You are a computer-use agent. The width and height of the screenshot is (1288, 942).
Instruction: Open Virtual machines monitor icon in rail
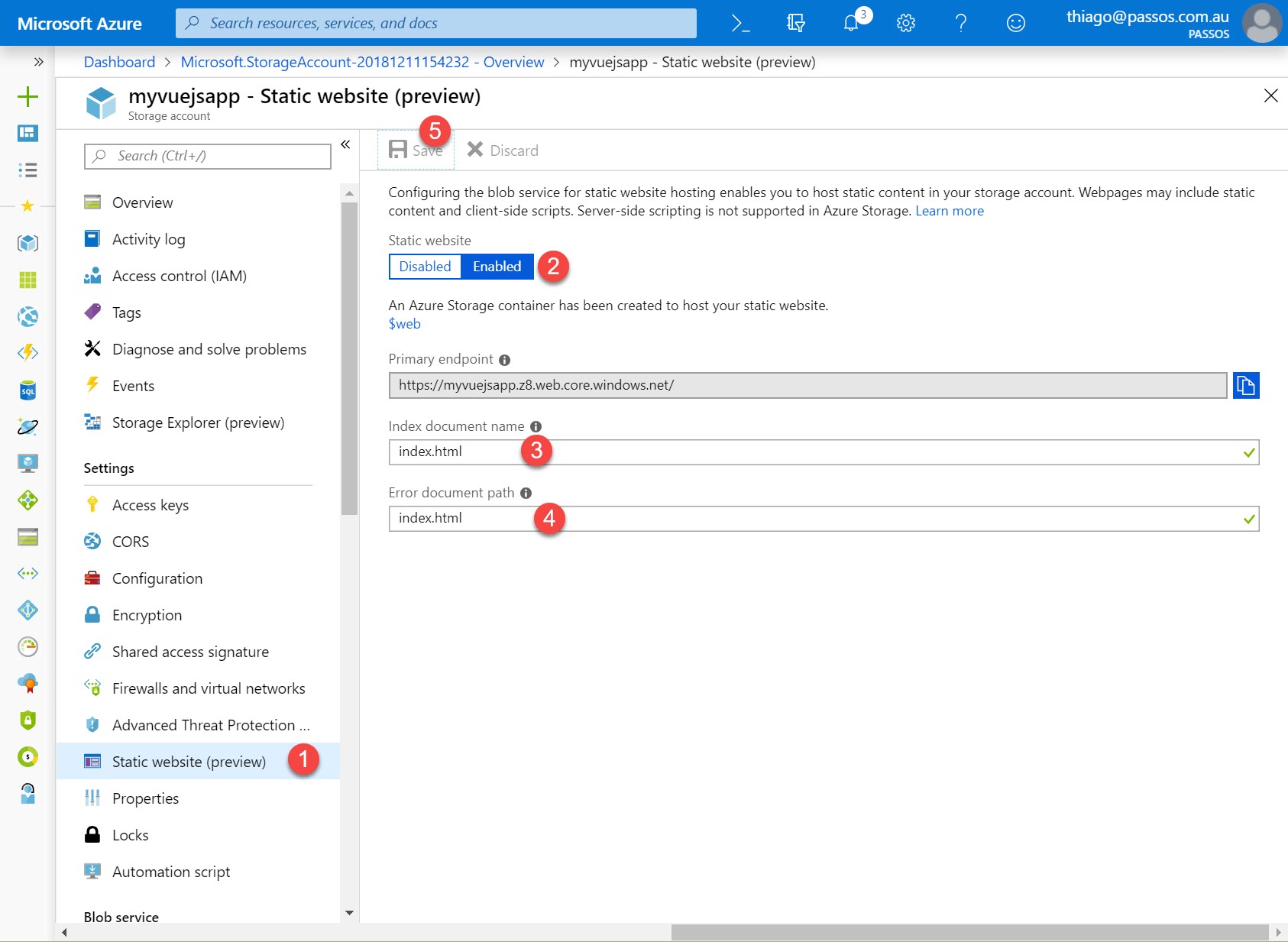28,463
